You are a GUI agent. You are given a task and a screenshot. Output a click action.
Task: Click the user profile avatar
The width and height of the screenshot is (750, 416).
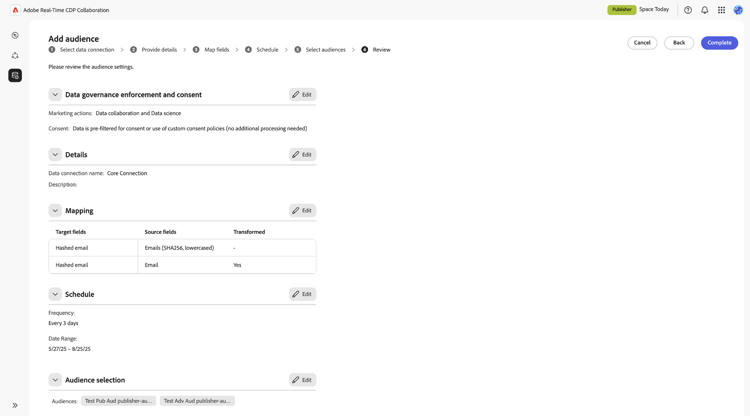pos(738,10)
